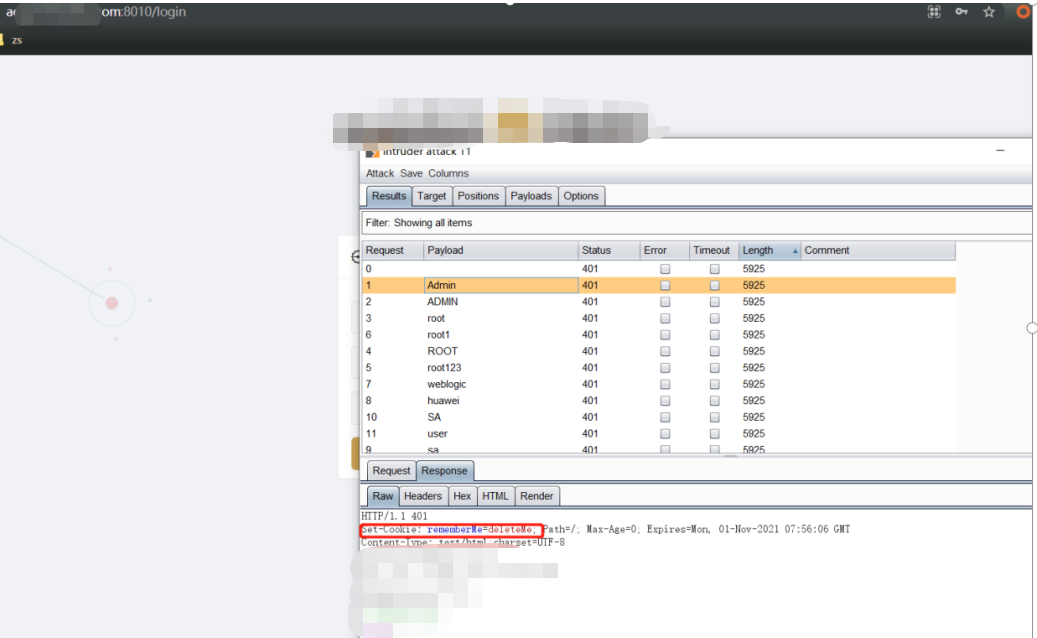1037x638 pixels.
Task: Select the SA payload row
Action: [659, 418]
